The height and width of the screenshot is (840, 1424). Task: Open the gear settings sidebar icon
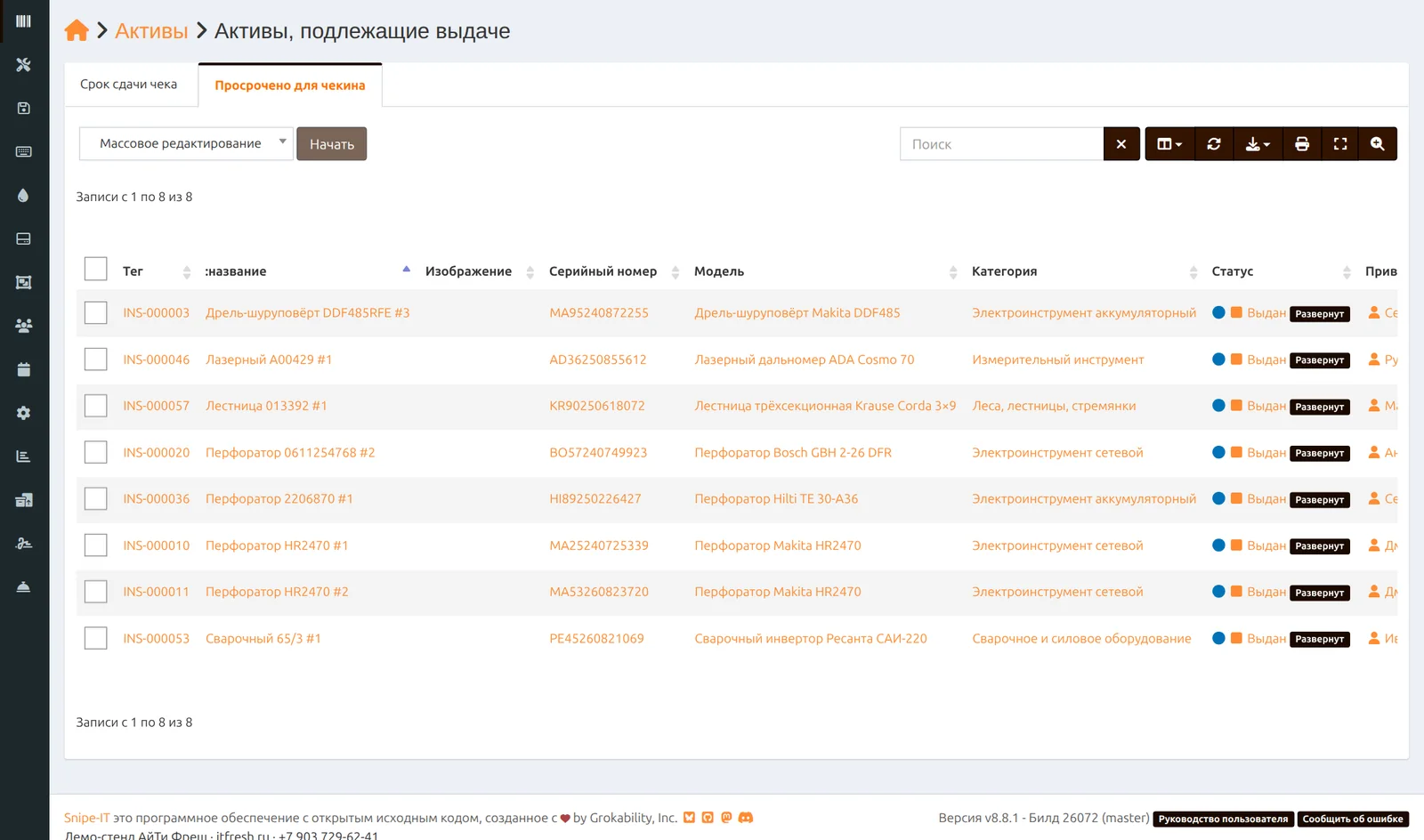24,413
